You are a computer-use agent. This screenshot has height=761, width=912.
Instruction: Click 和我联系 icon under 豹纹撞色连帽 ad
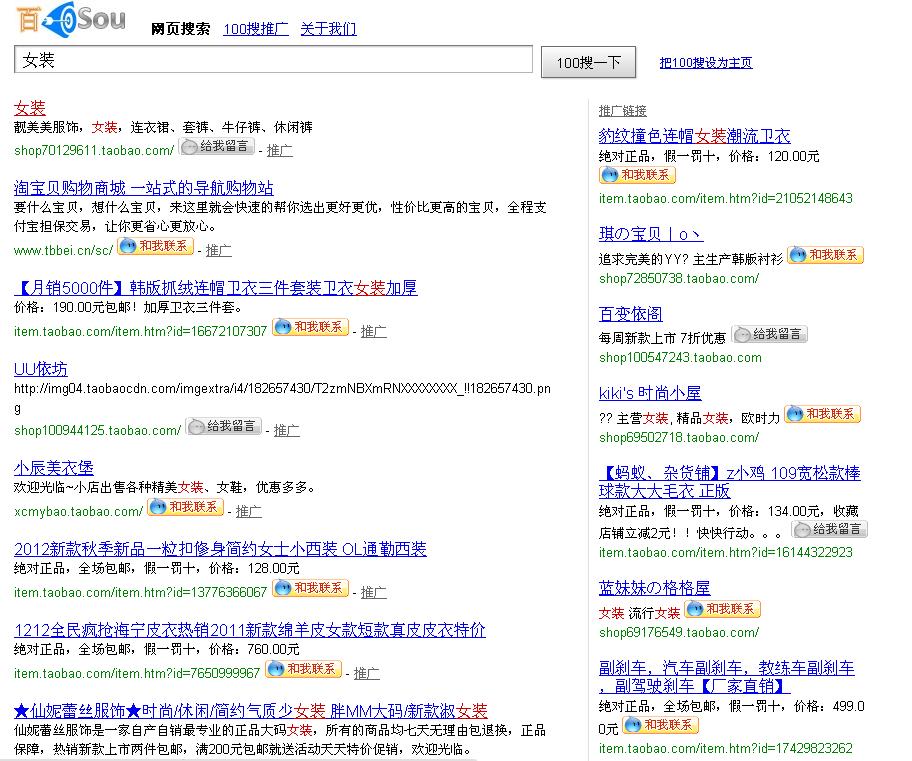coord(637,175)
